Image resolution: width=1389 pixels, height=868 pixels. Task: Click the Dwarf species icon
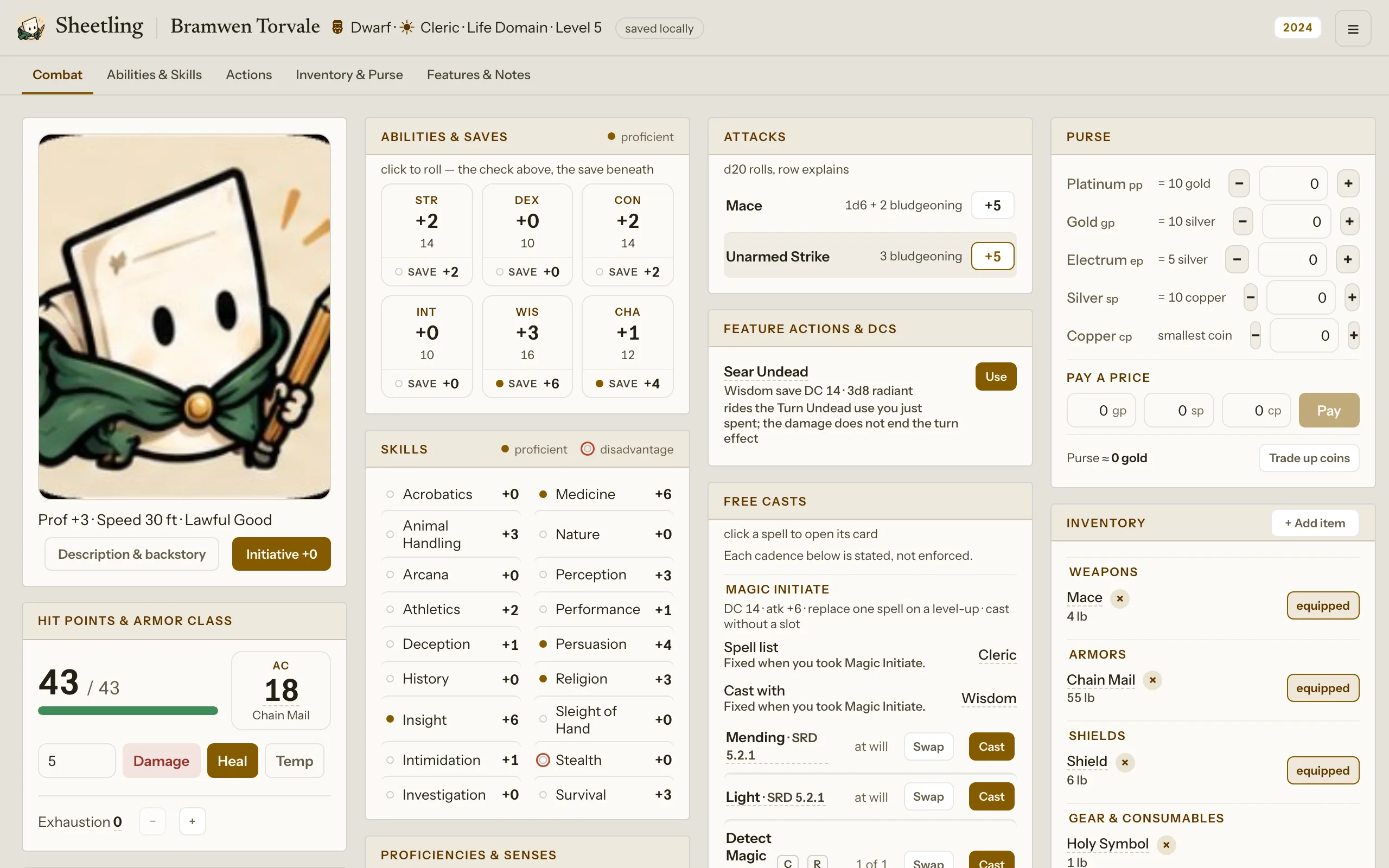337,28
